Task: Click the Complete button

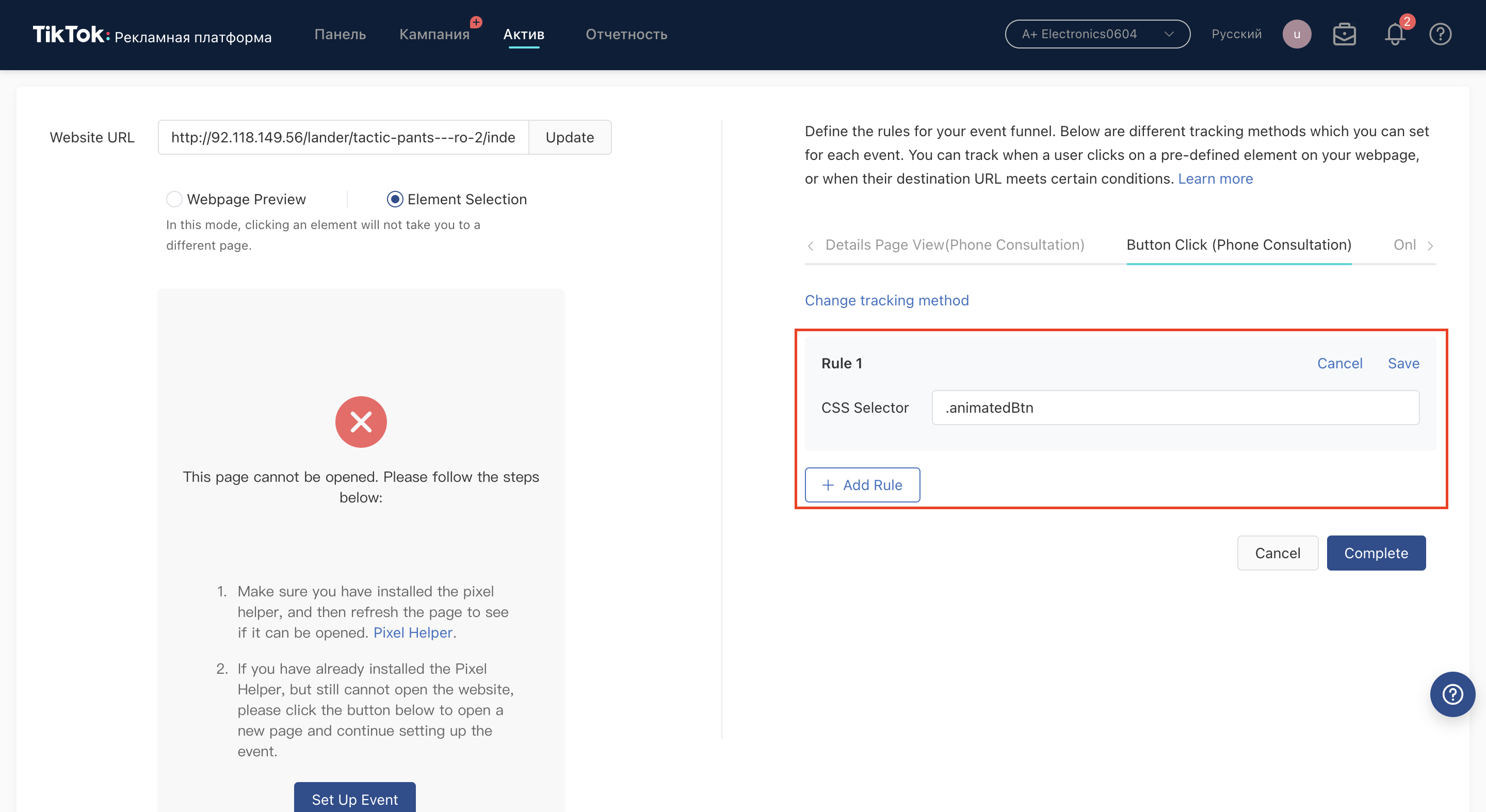Action: [x=1376, y=553]
